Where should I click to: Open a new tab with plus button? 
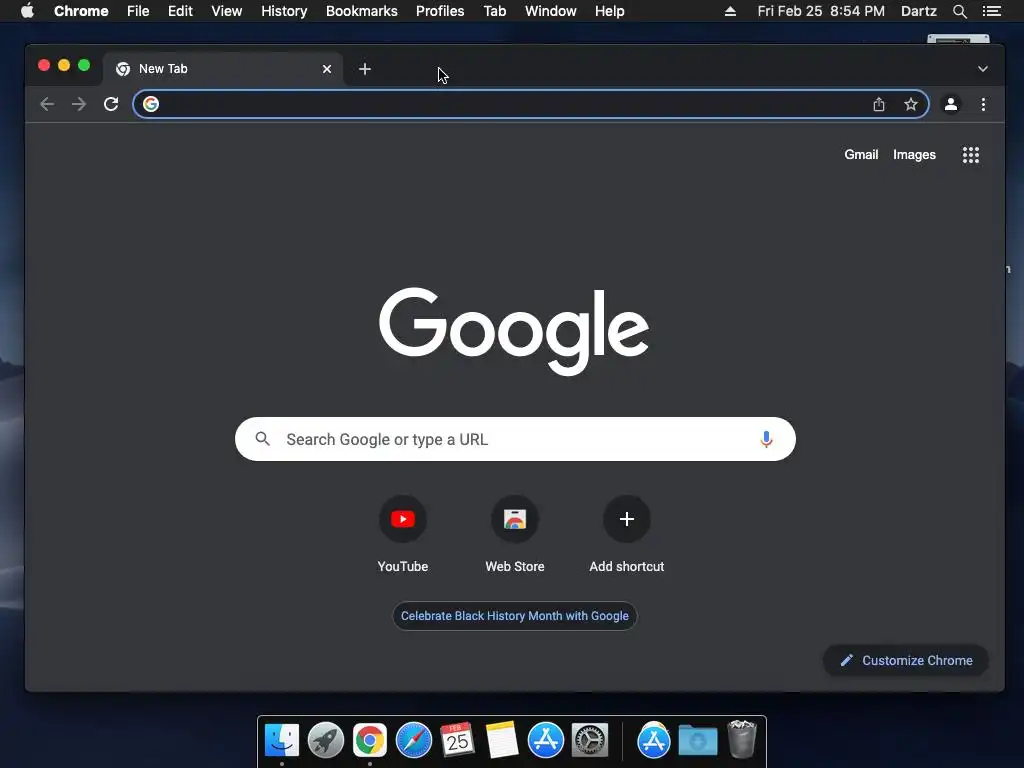(x=365, y=69)
